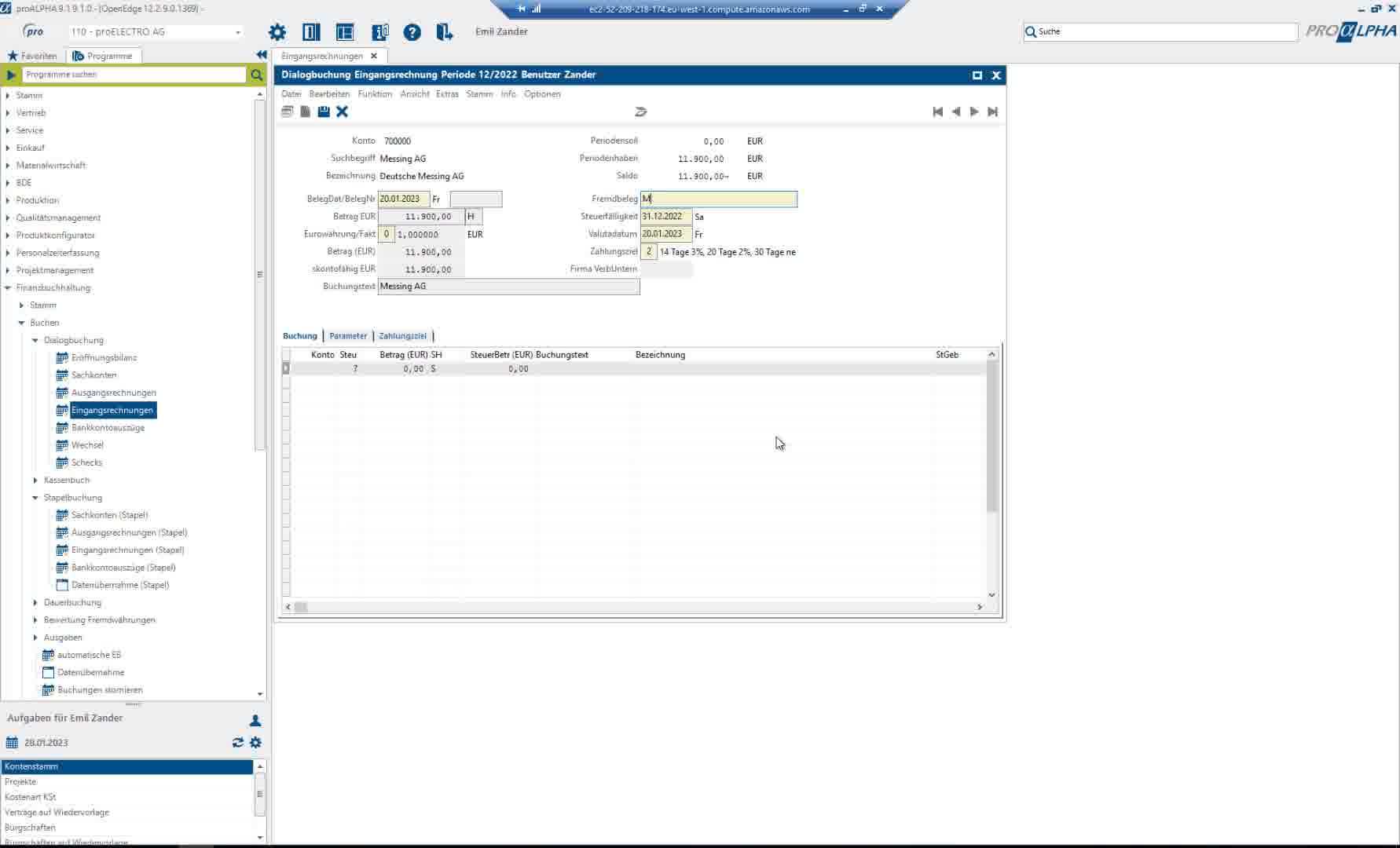Expand the Kassenbuch tree node
The width and height of the screenshot is (1400, 848).
(35, 480)
